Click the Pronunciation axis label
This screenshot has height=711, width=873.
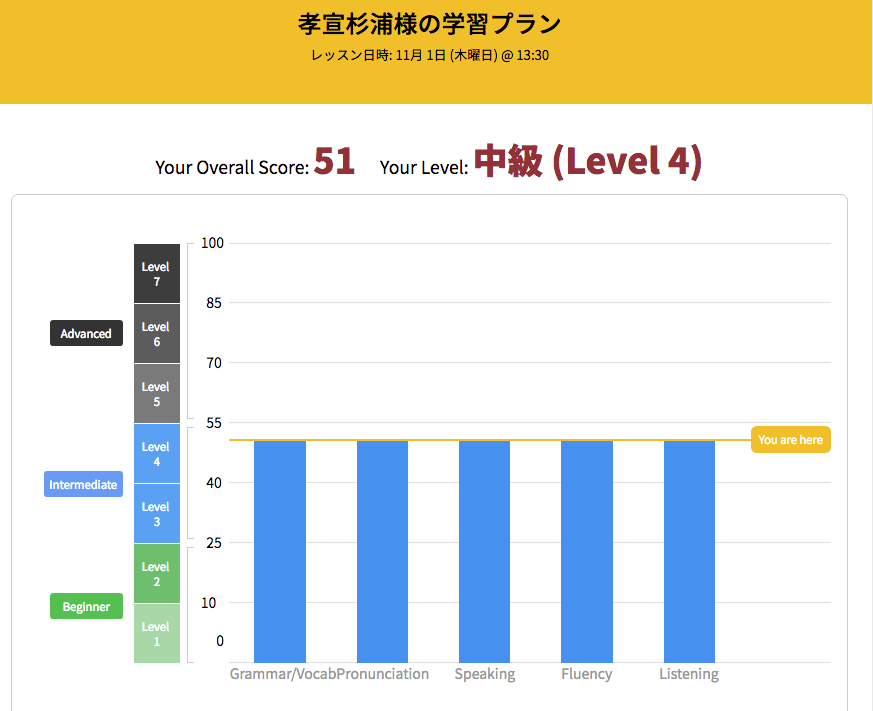coord(383,674)
